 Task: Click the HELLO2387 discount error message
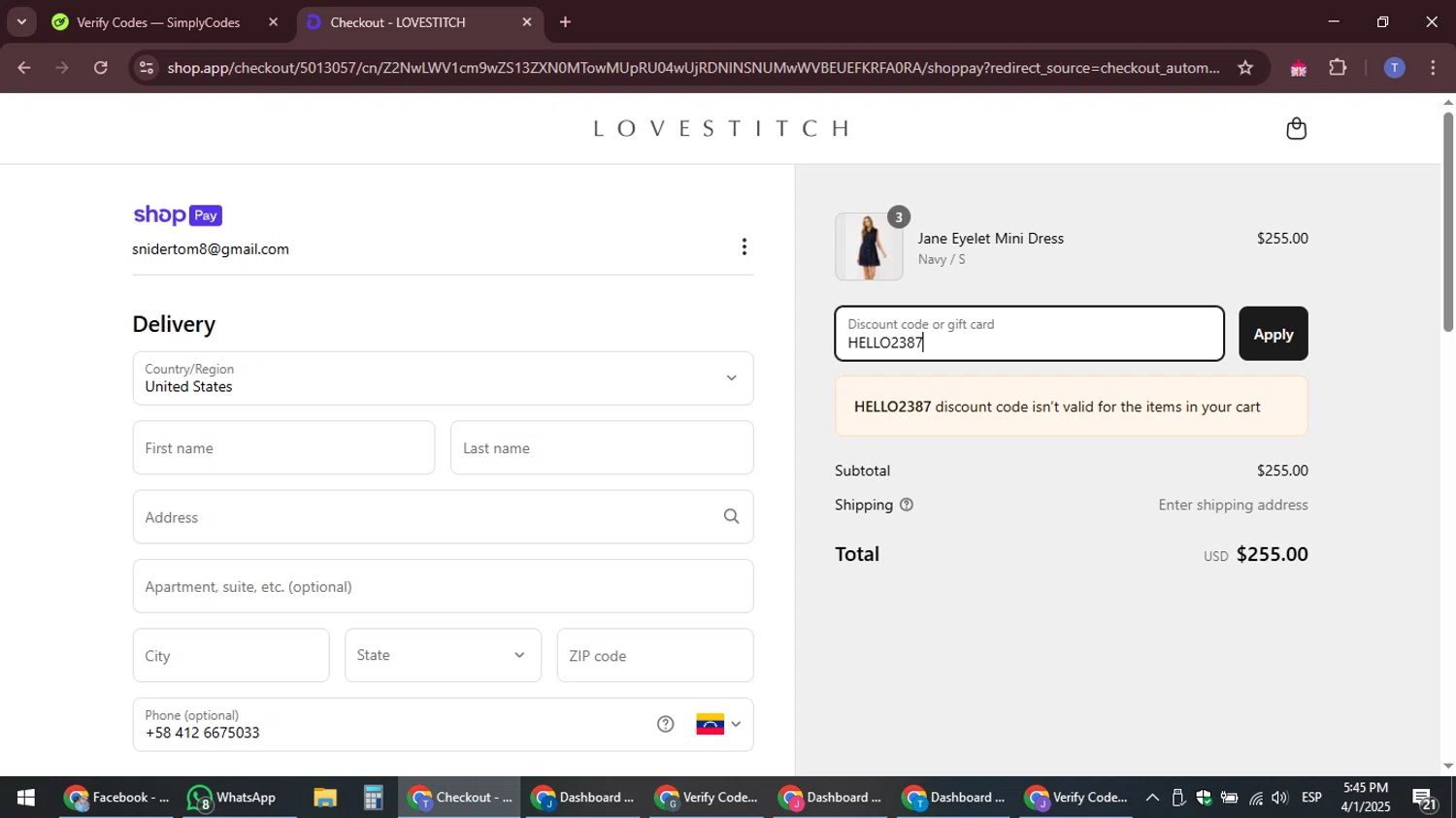(1072, 407)
